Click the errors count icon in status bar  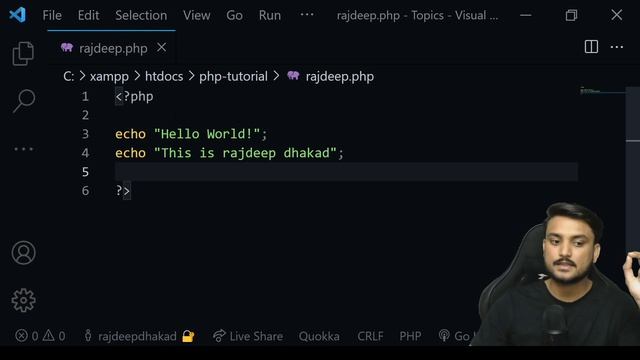[22, 336]
